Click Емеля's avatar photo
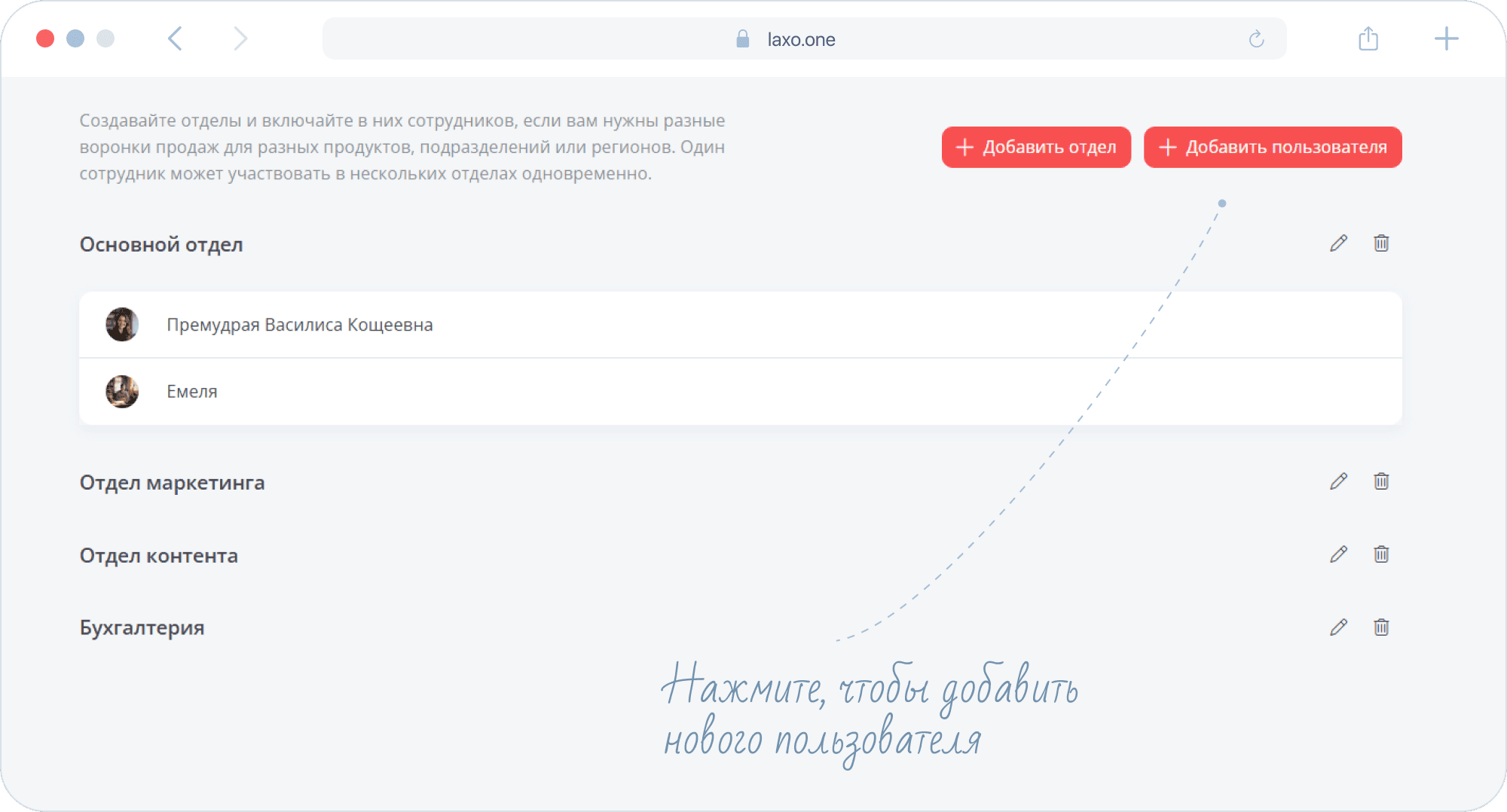The image size is (1507, 812). click(x=122, y=392)
